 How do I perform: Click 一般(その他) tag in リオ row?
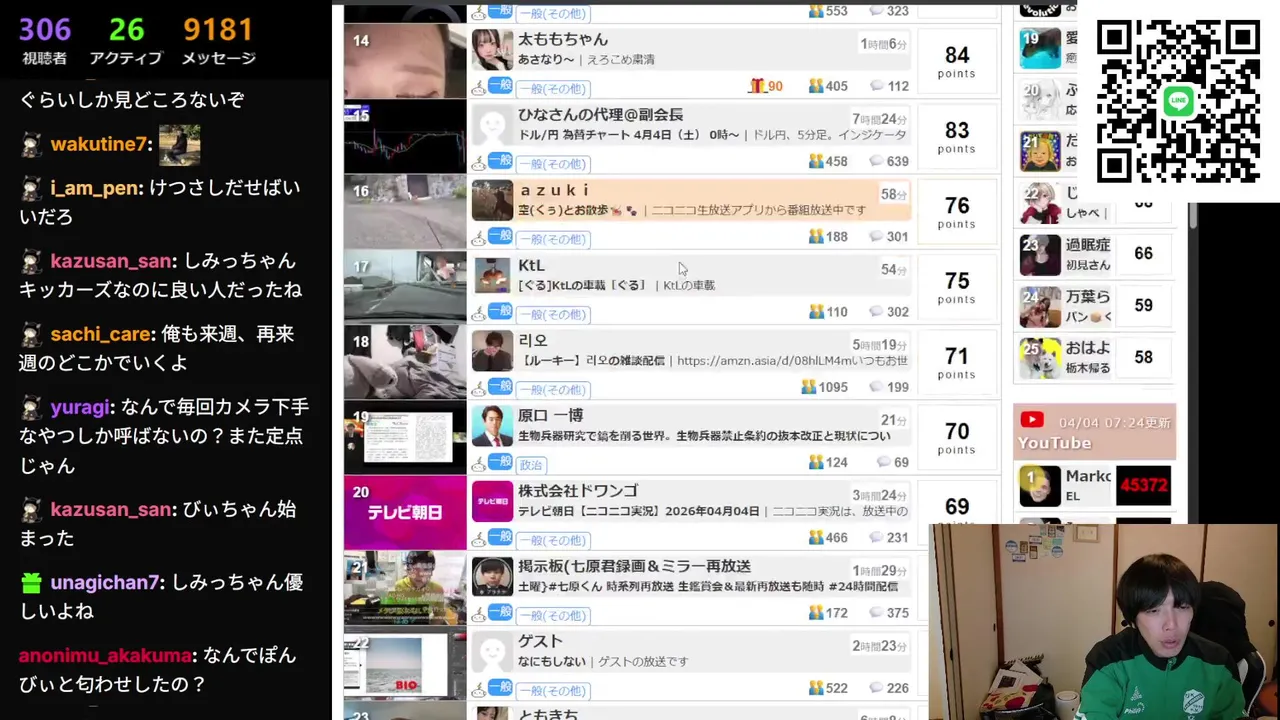coord(553,390)
